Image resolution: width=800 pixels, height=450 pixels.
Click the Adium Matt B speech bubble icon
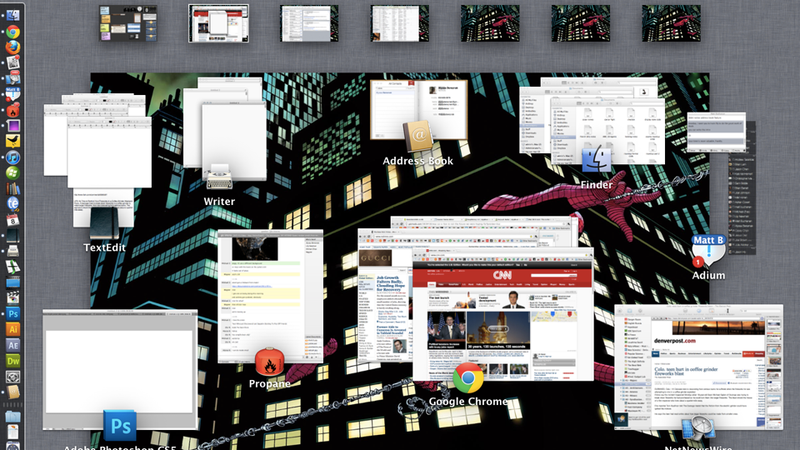(x=708, y=251)
